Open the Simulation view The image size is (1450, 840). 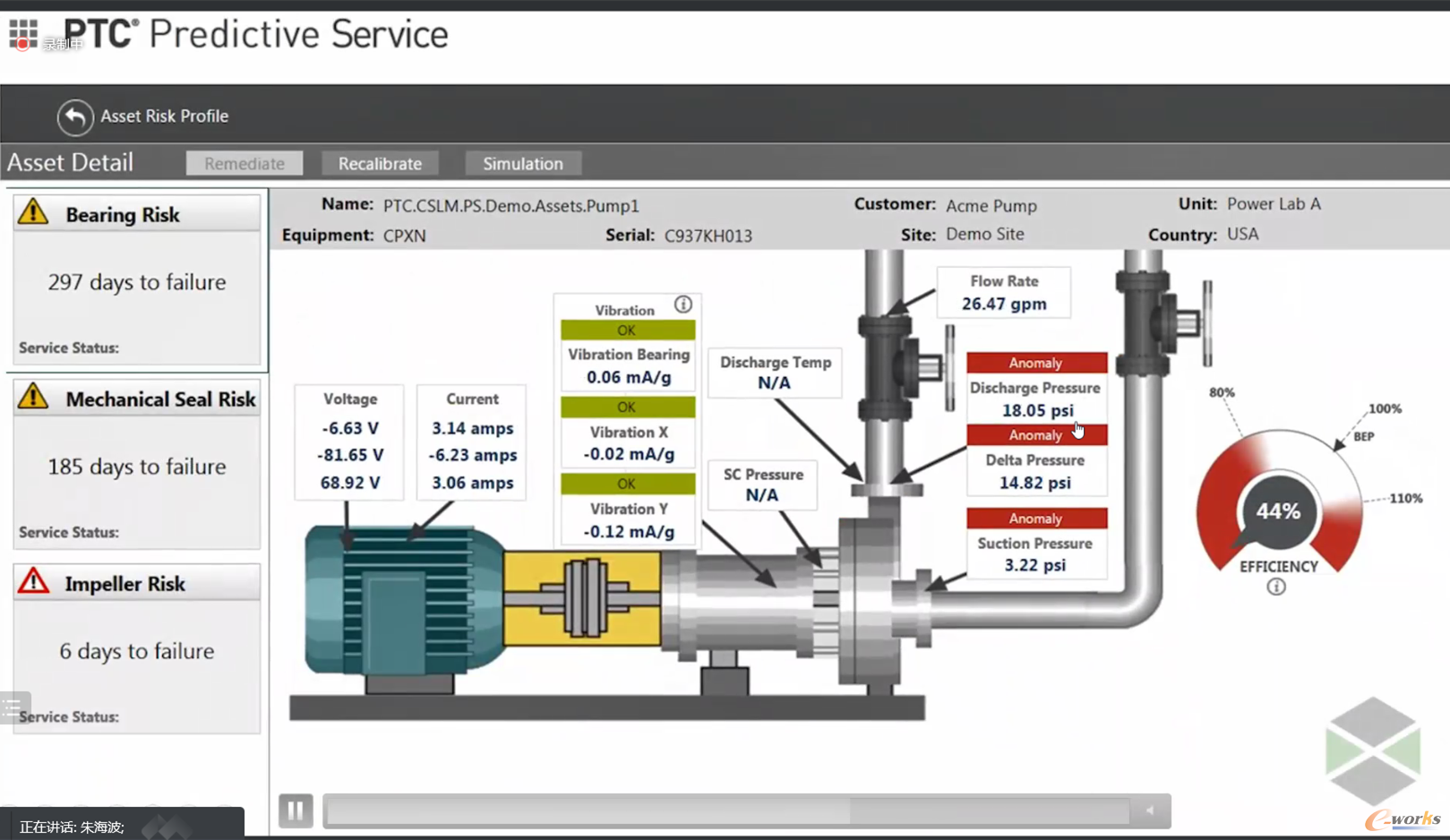(x=523, y=163)
